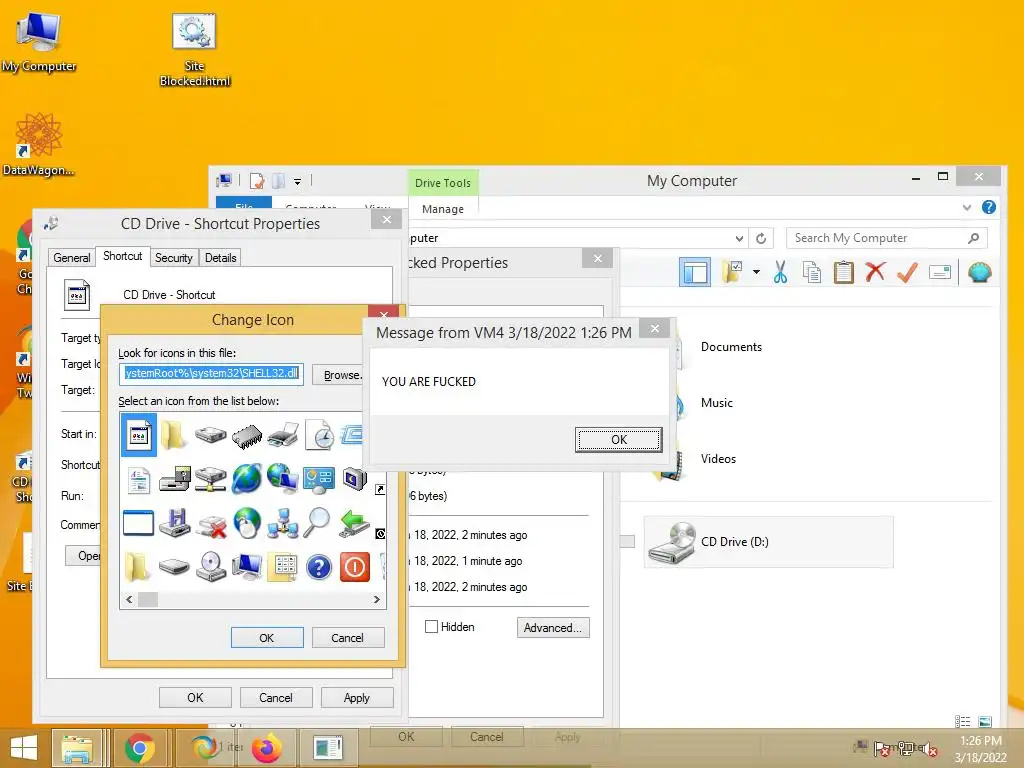The width and height of the screenshot is (1024, 768).
Task: Pick the networked computers icon
Action: (x=283, y=524)
